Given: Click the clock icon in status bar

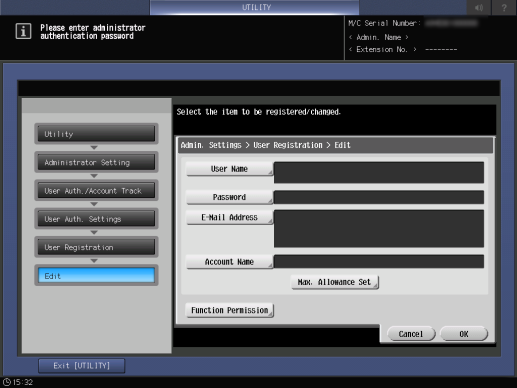Looking at the screenshot, I should 7,382.
